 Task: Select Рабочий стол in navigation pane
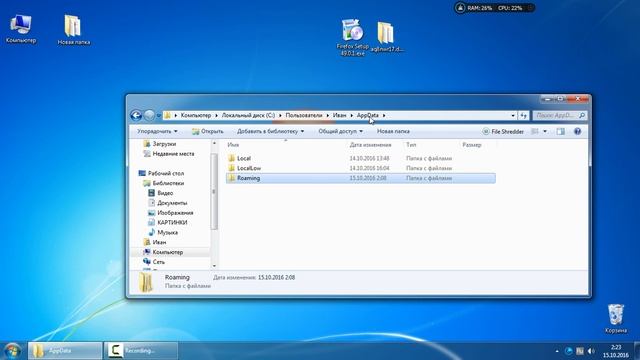click(x=165, y=173)
